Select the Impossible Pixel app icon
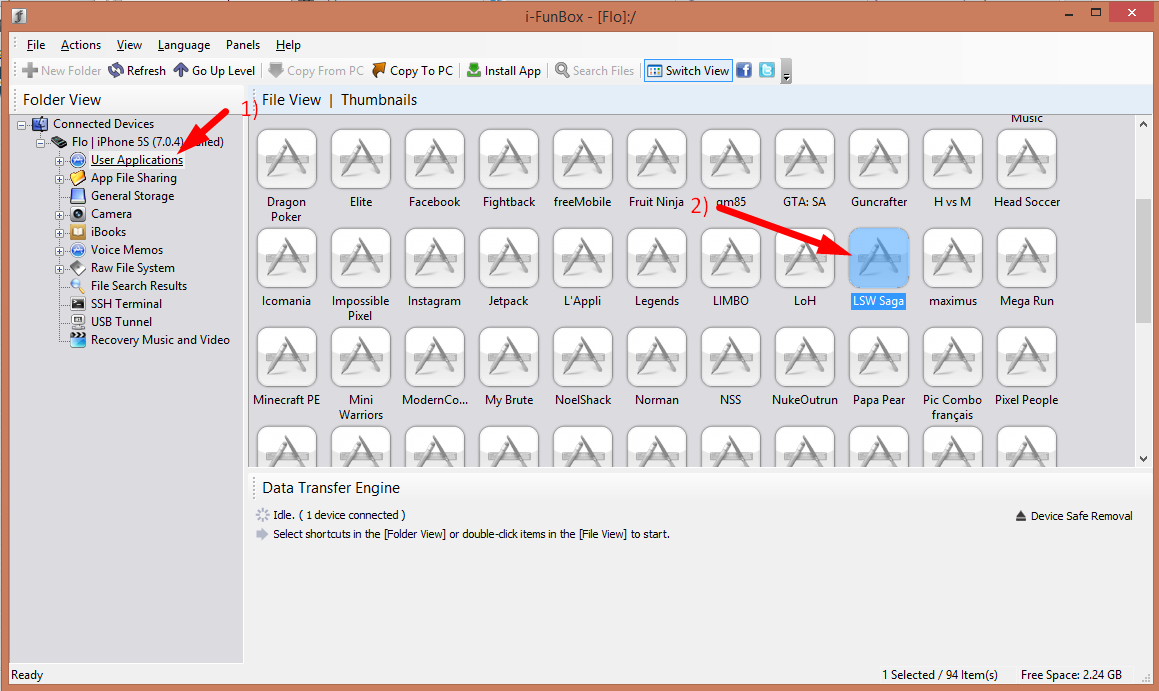 pos(361,258)
